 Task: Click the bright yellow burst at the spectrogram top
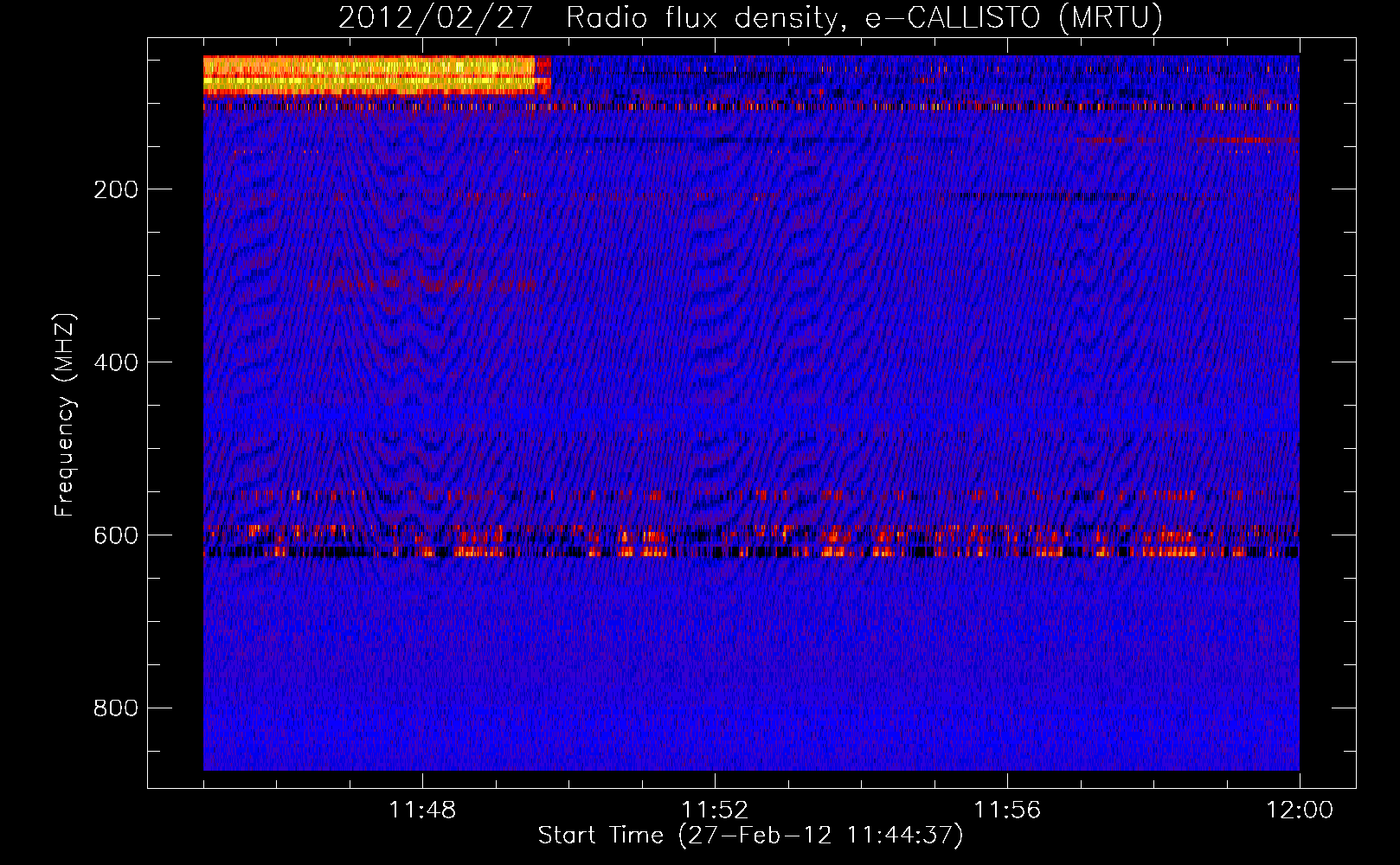[376, 74]
